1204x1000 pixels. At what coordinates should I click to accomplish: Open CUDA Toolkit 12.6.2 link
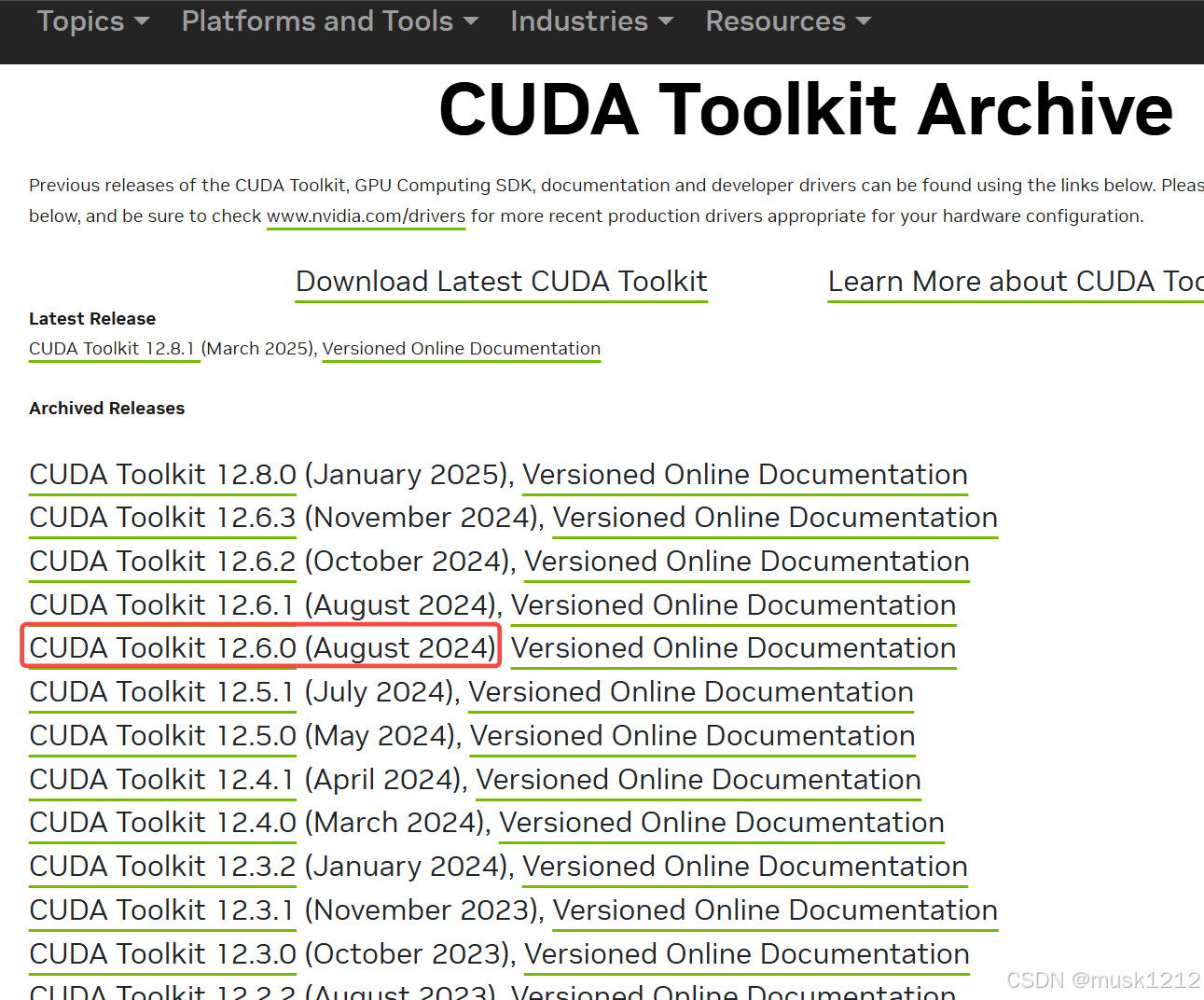[x=162, y=562]
